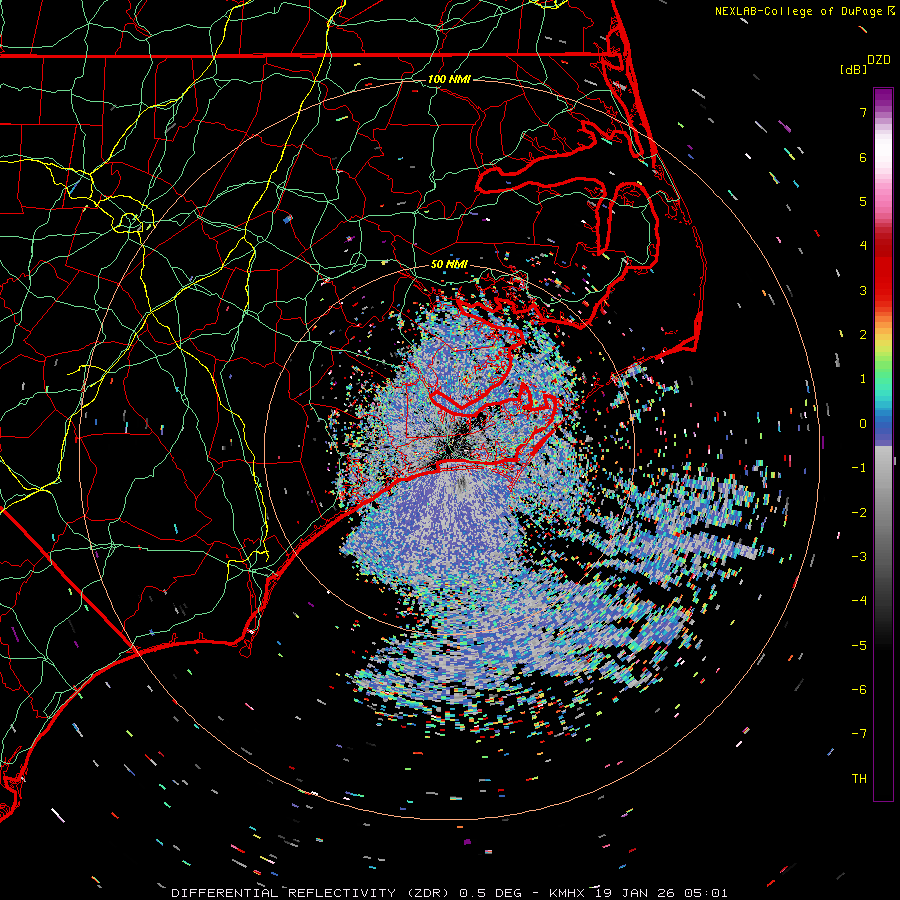Click the 100 NMI range ring label
This screenshot has width=900, height=900.
pos(449,79)
